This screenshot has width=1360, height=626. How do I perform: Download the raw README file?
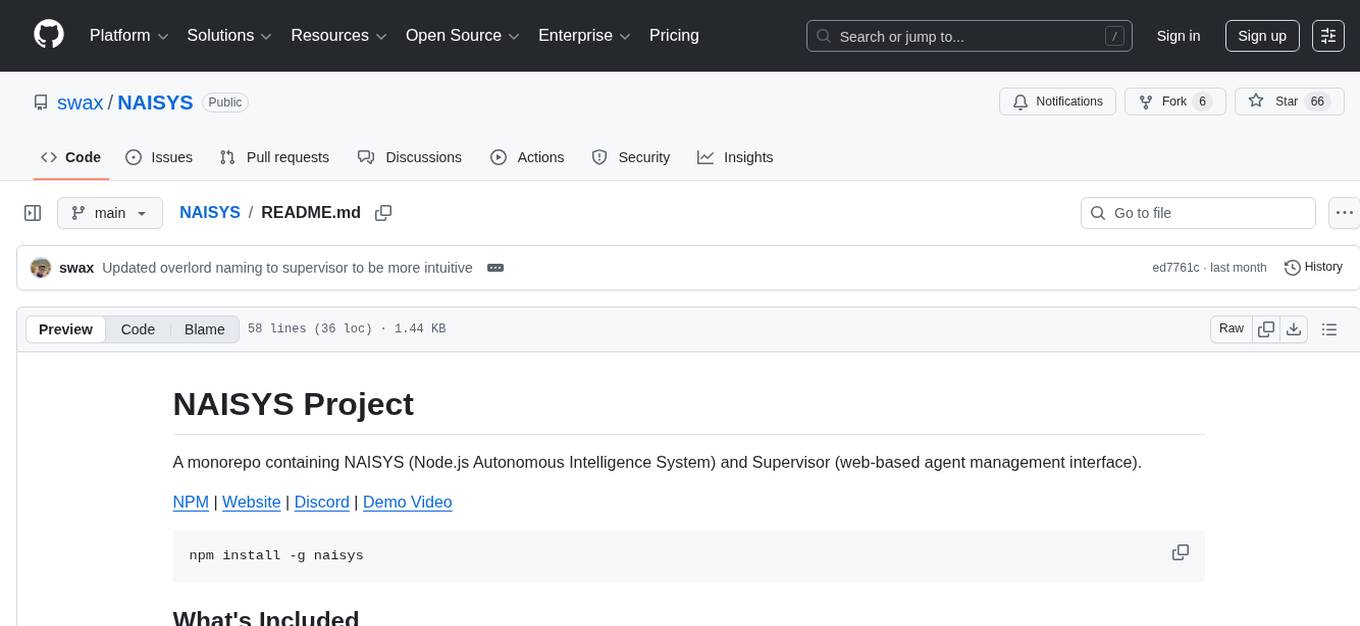pyautogui.click(x=1293, y=329)
